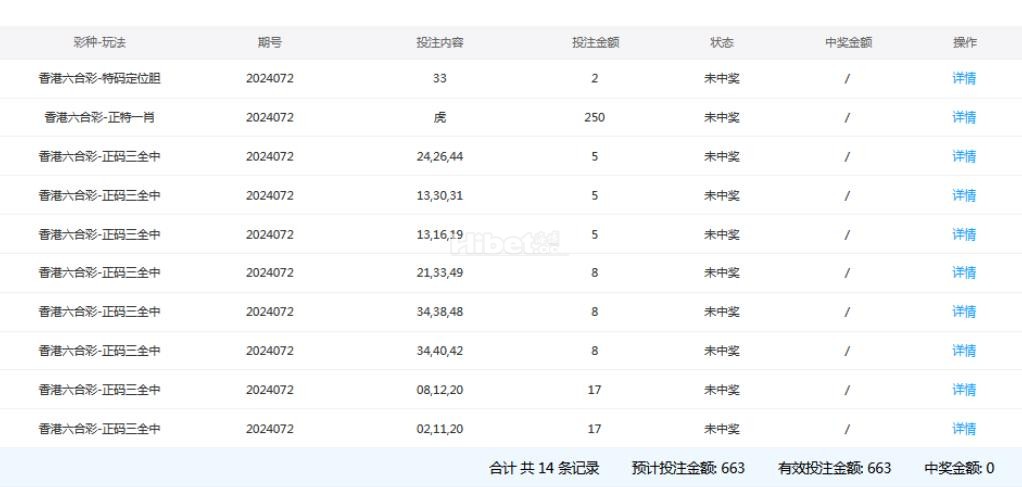Open 详情 for bet 02,11,20
Screen dimensions: 1022x487
(964, 429)
